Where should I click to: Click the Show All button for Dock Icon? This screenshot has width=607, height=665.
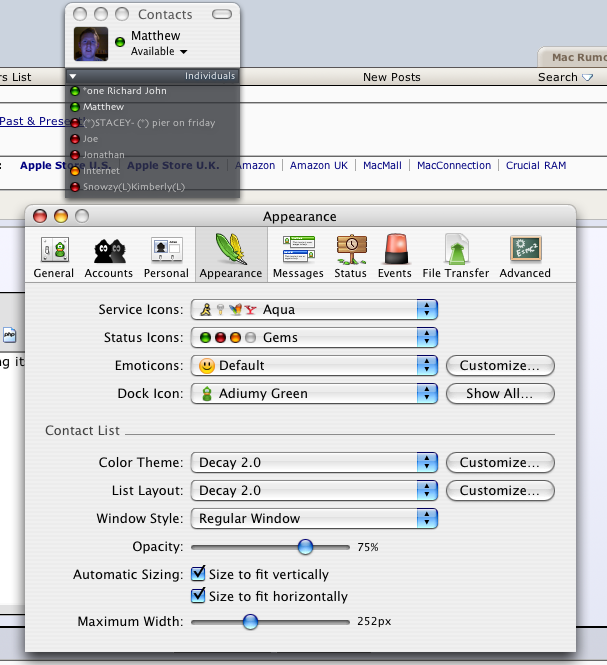(x=500, y=394)
